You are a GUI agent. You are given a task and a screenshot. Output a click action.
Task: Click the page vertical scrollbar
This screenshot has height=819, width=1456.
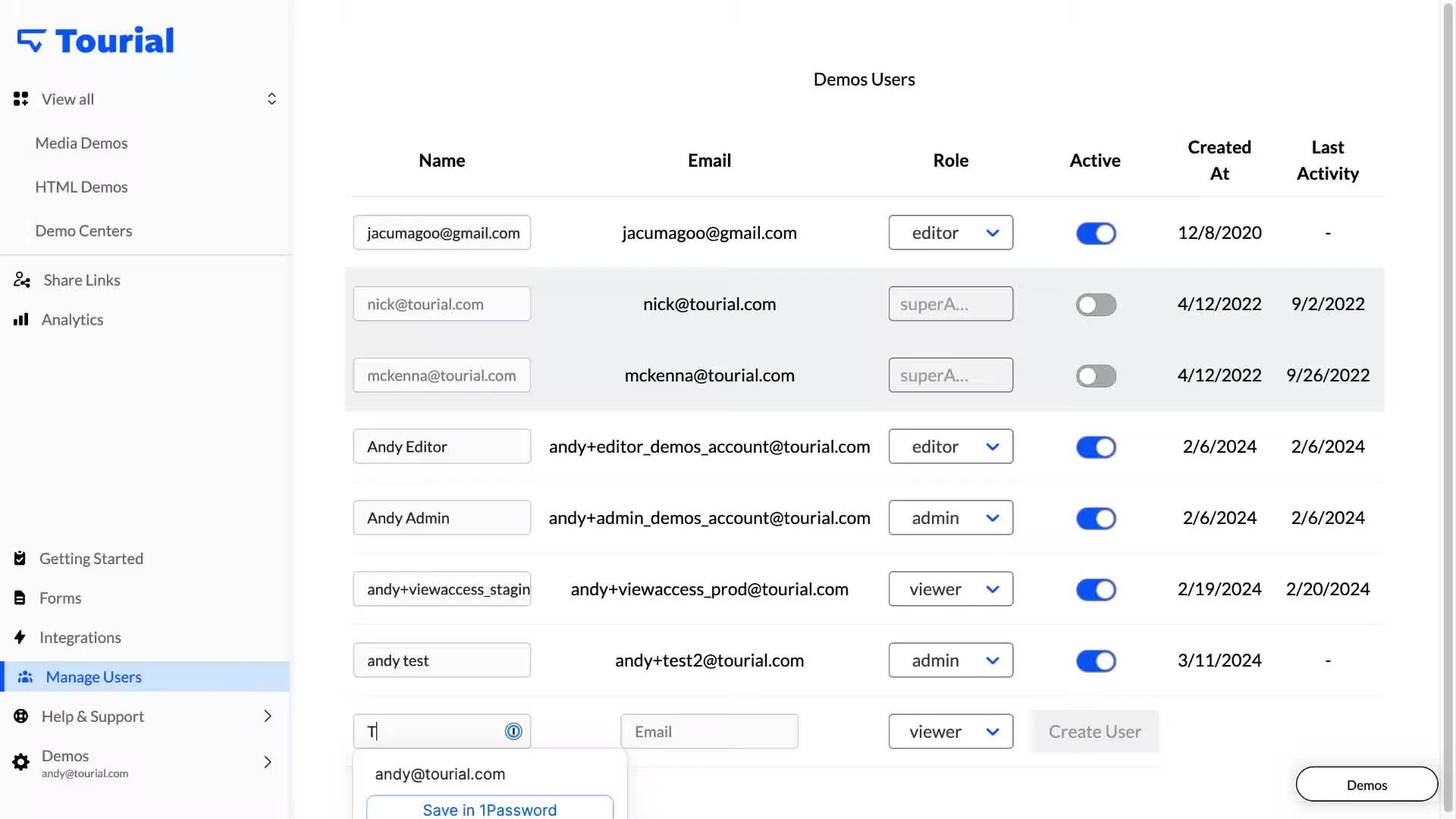tap(1448, 409)
